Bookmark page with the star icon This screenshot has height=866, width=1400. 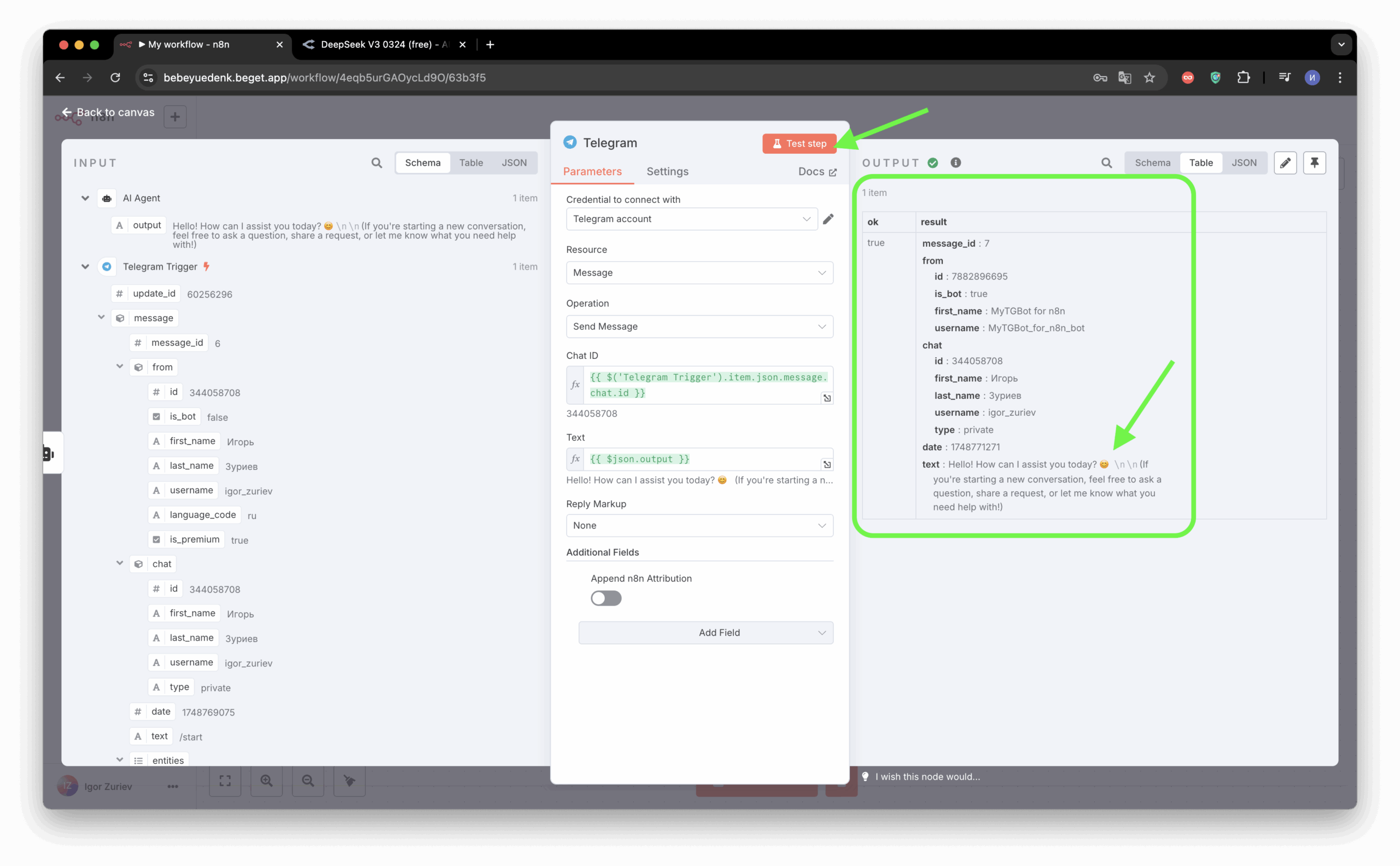pyautogui.click(x=1149, y=77)
